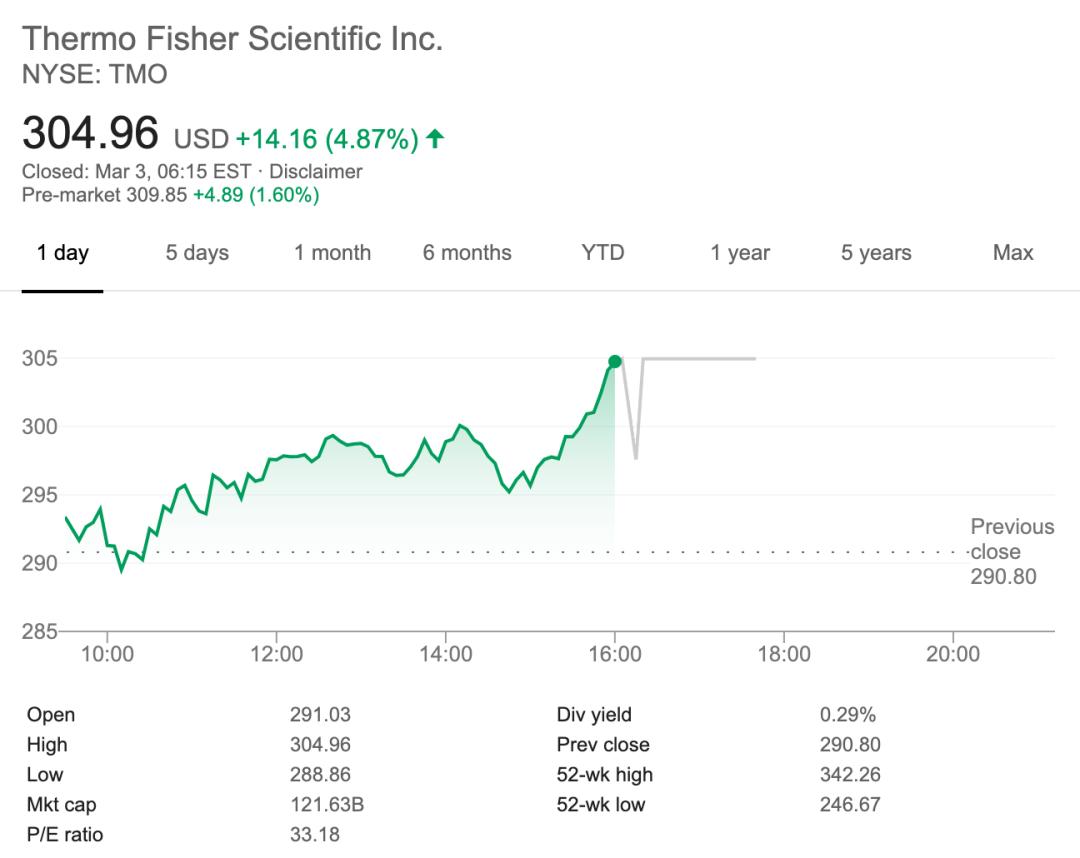Image resolution: width=1080 pixels, height=858 pixels.
Task: Click the gray after-hours line on chart
Action: (x=700, y=358)
